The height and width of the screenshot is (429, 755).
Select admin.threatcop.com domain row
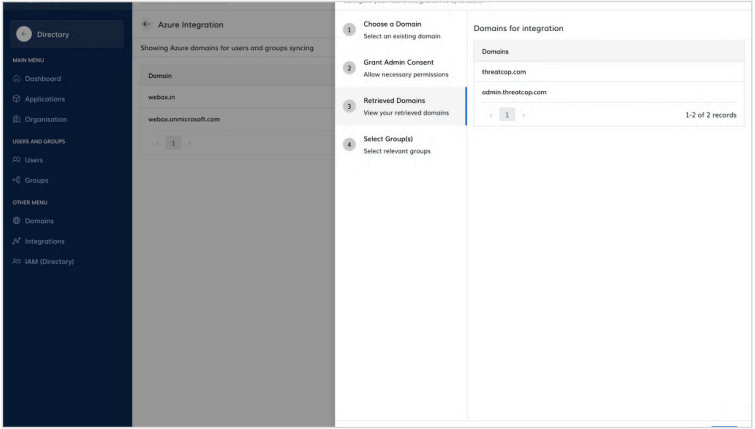point(610,92)
